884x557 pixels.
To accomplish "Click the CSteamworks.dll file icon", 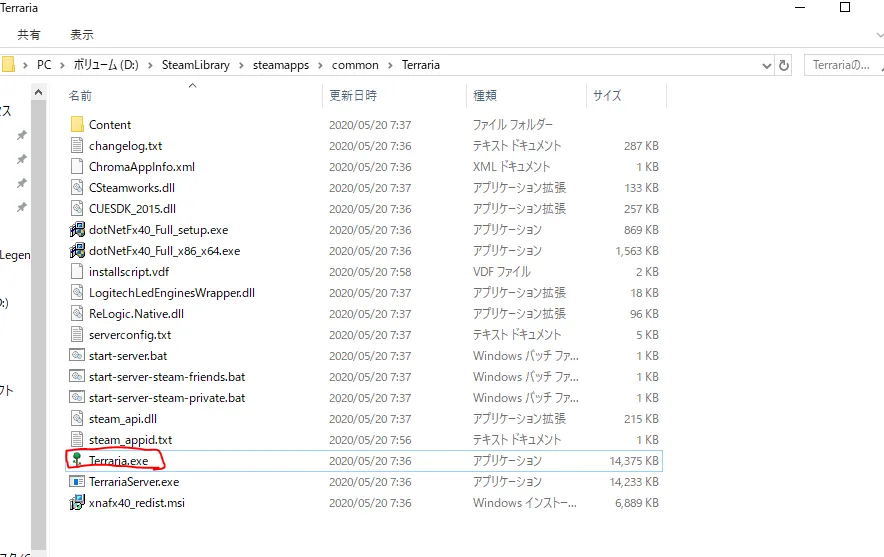I will pos(77,188).
